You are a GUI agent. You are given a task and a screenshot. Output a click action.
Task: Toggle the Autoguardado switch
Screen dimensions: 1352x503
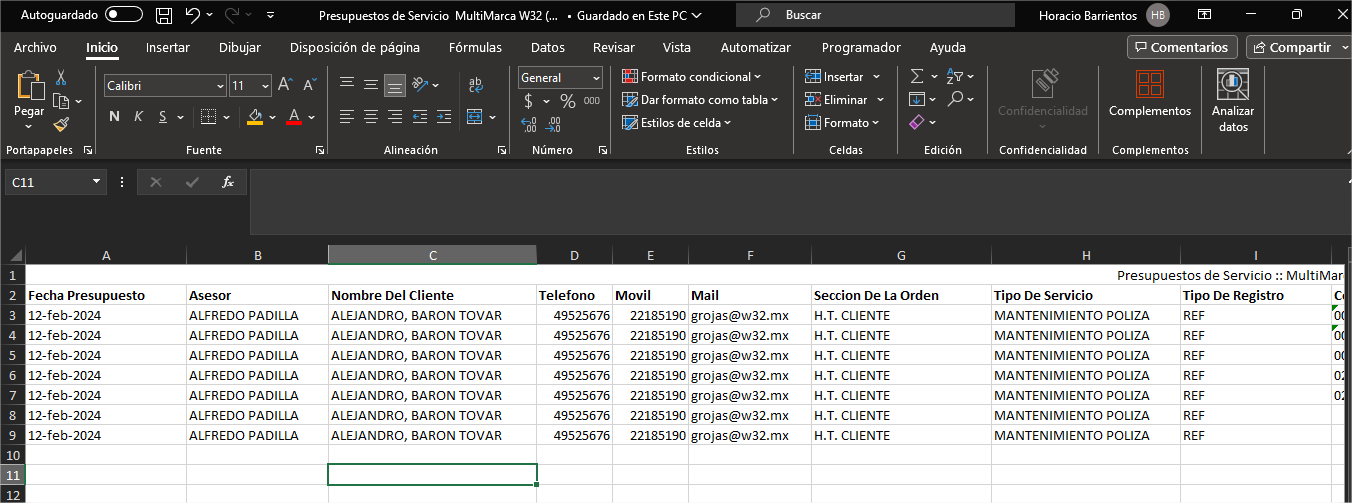pyautogui.click(x=124, y=15)
